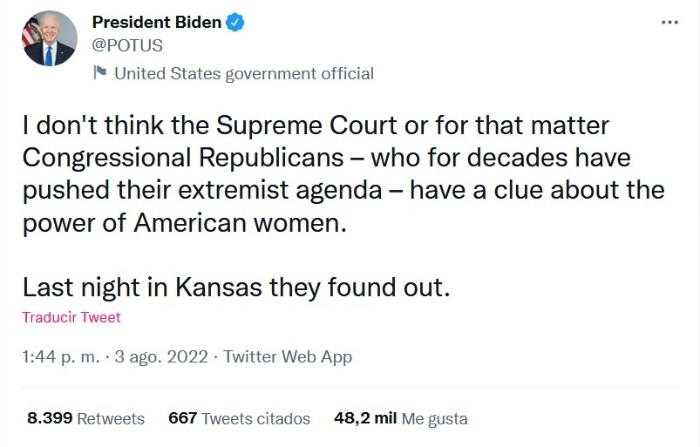Click the 3 ago. 2022 date

[165, 356]
